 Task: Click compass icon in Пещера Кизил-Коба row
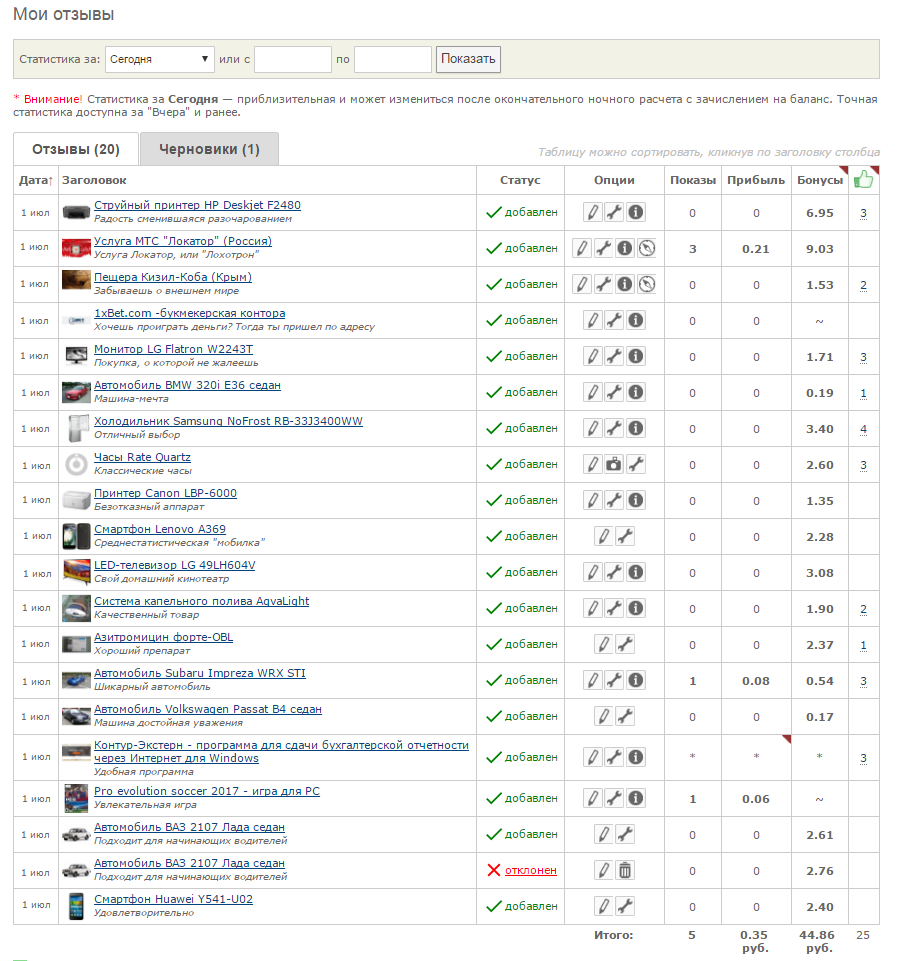coord(647,284)
